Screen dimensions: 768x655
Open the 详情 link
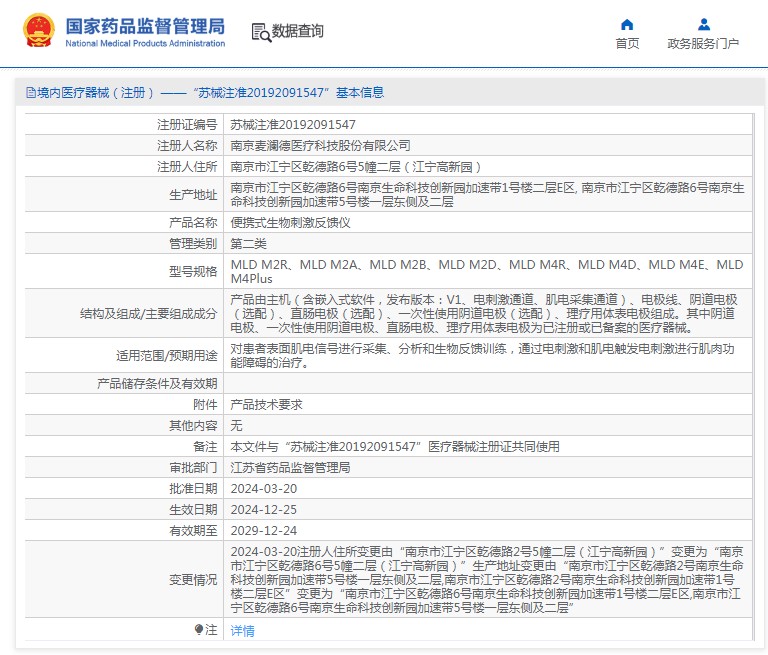coord(242,631)
